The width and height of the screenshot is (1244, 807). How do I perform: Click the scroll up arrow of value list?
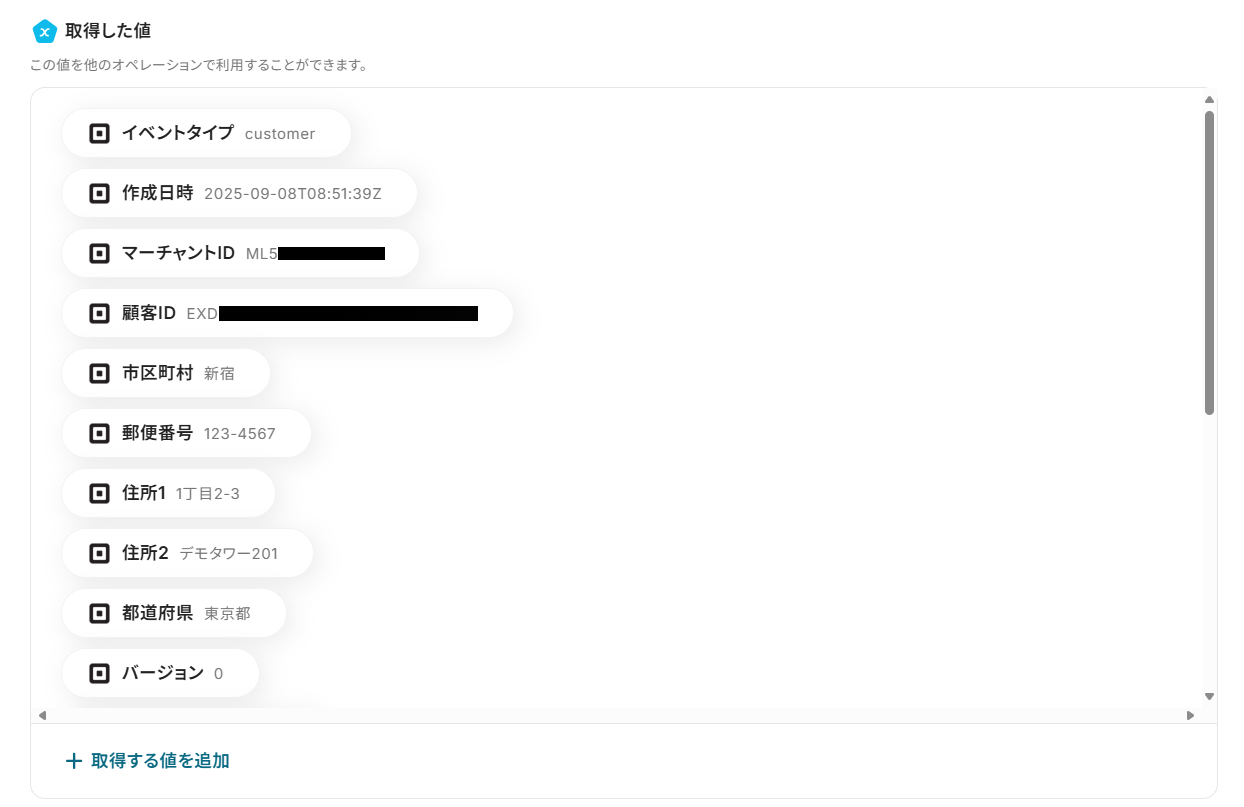tap(1209, 99)
